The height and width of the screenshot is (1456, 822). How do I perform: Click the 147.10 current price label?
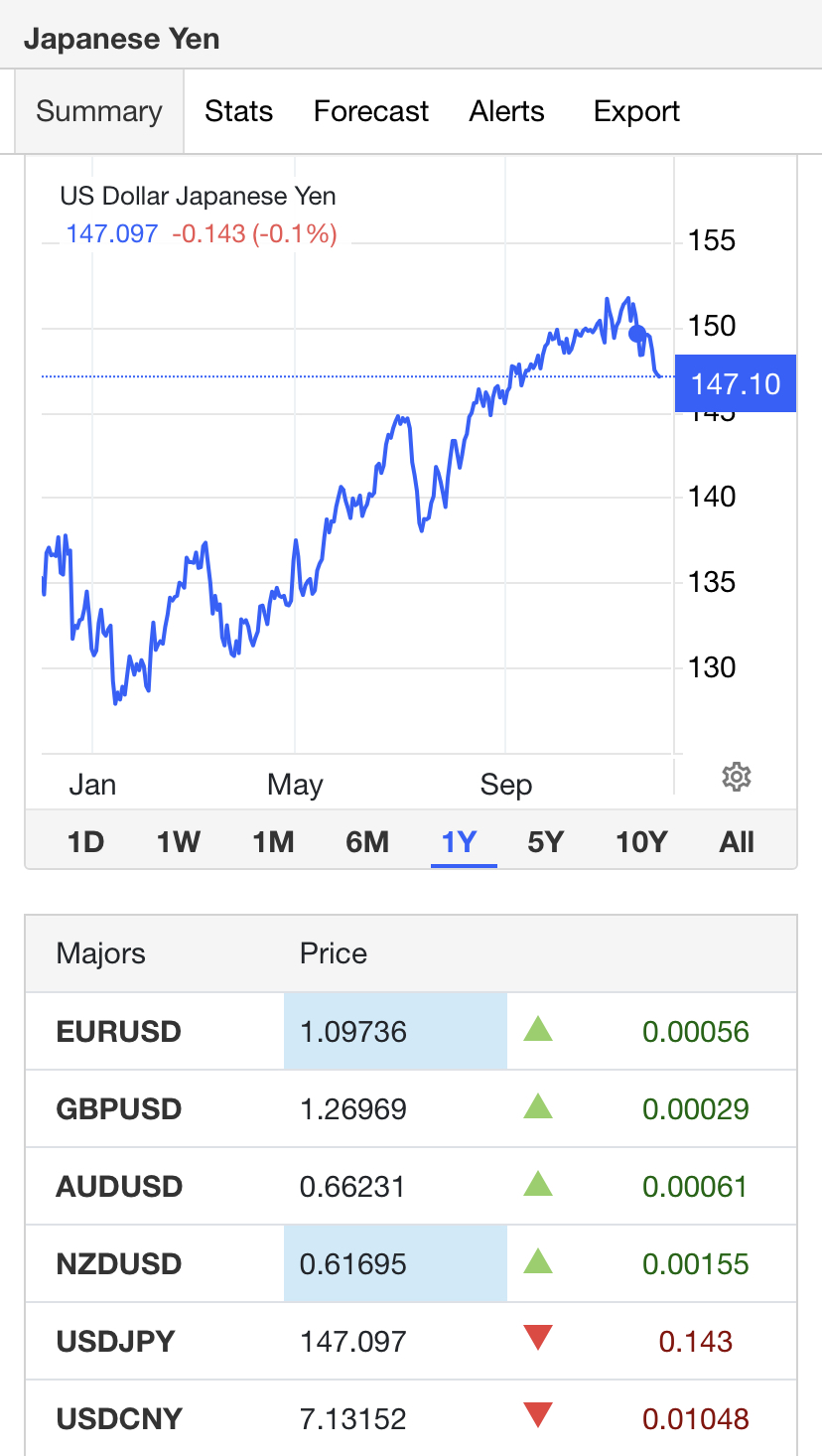click(736, 383)
